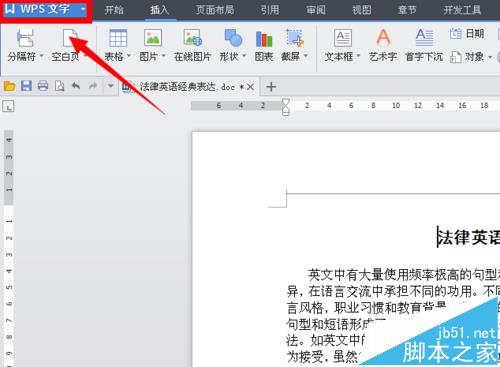500x367 pixels.
Task: Insert an 对象 object
Action: pyautogui.click(x=466, y=57)
